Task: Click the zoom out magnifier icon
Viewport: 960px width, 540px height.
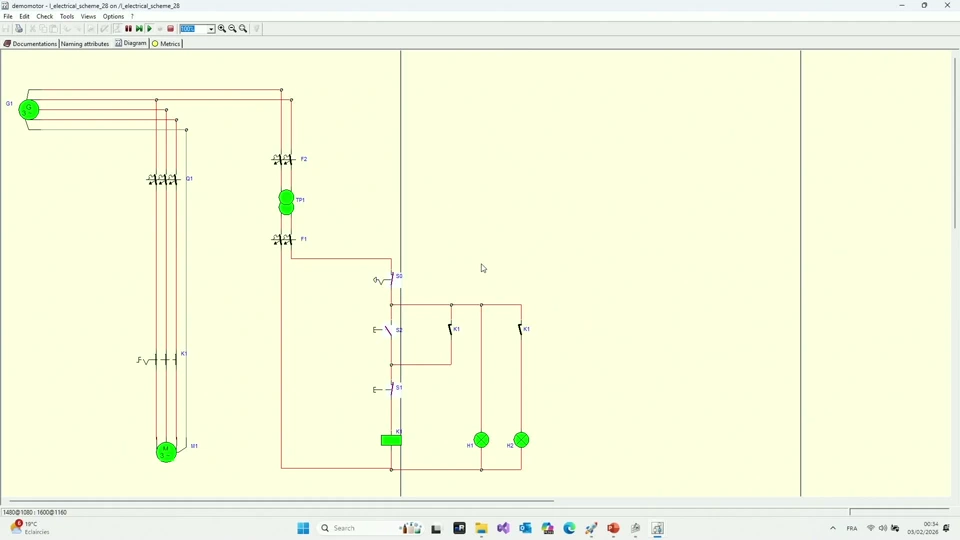Action: [x=232, y=29]
